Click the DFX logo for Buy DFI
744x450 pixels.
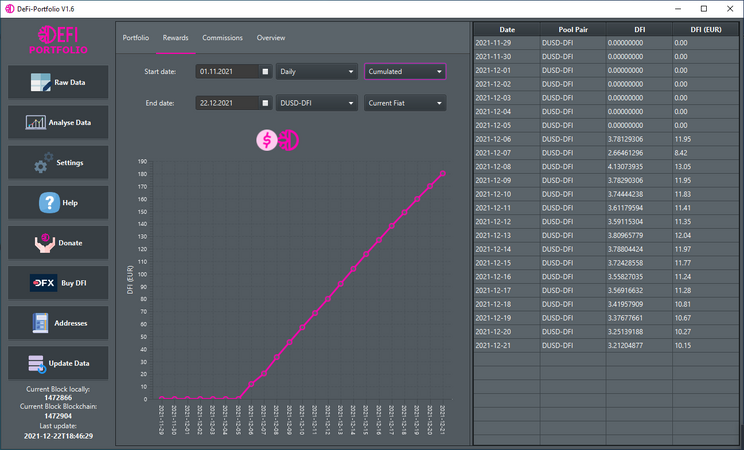[42, 283]
